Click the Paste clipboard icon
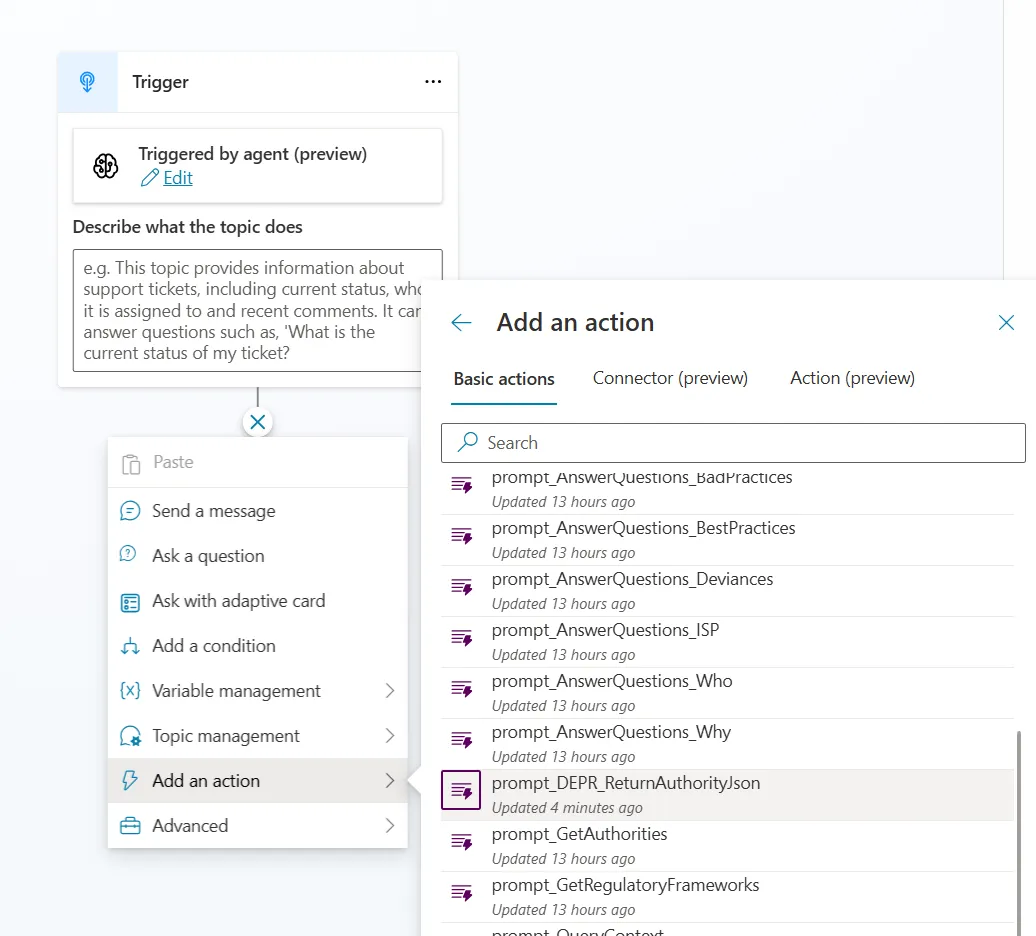The height and width of the screenshot is (936, 1036). pos(131,464)
